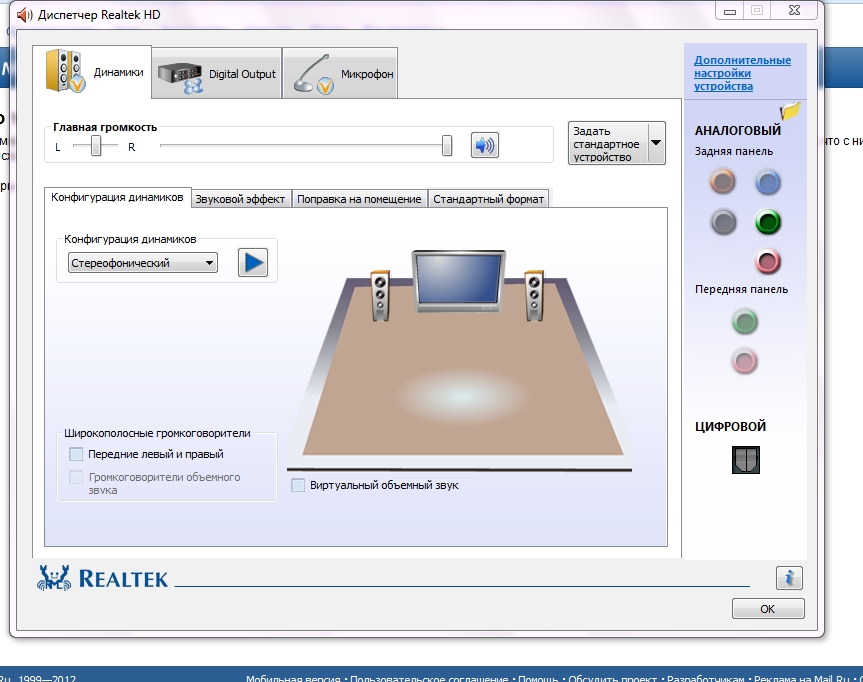This screenshot has width=863, height=682.
Task: Enable Передние левый и правый checkbox
Action: pyautogui.click(x=76, y=454)
